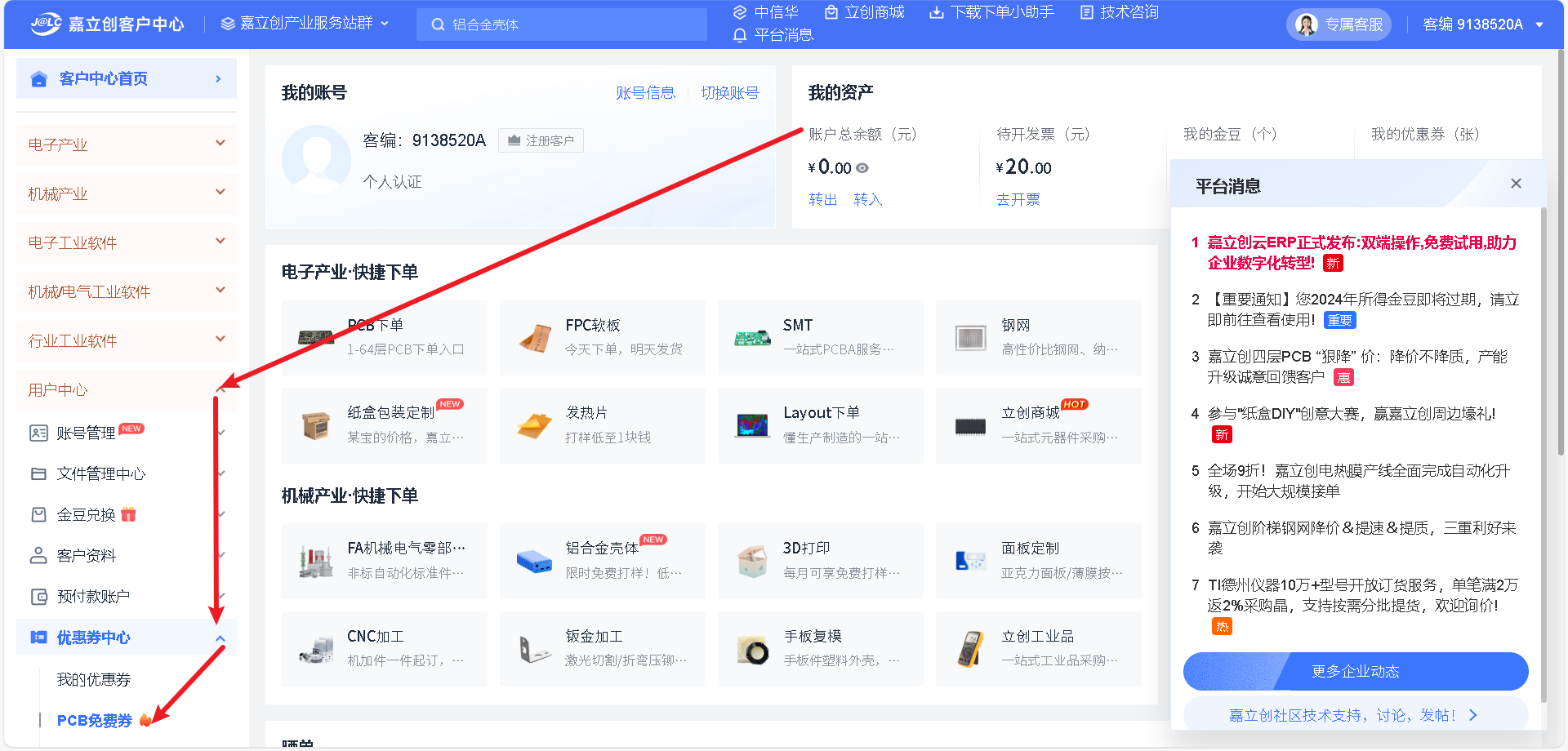Click the FPC软板 product icon
The image size is (1568, 751).
click(x=535, y=337)
